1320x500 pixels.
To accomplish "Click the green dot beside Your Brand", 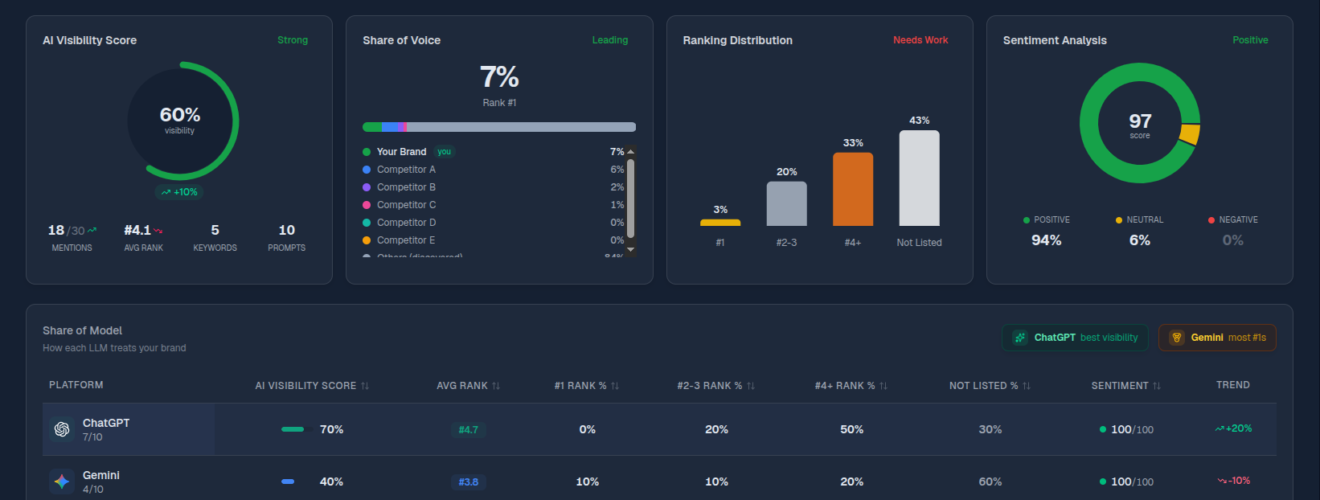I will pos(367,152).
